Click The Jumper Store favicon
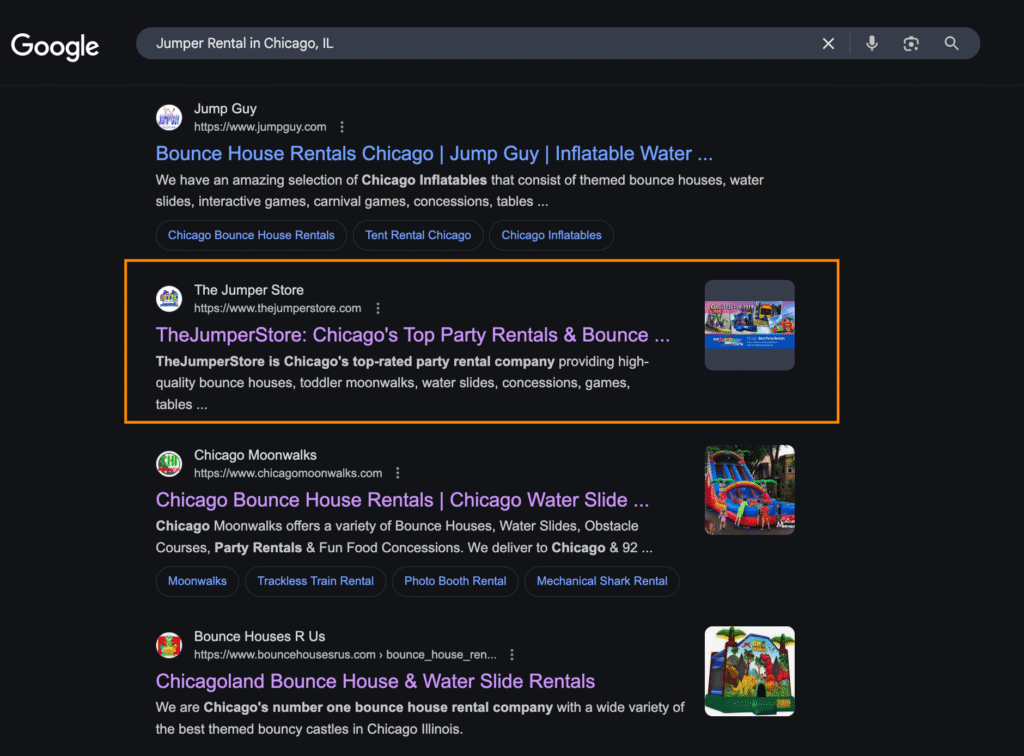The height and width of the screenshot is (756, 1024). [169, 299]
